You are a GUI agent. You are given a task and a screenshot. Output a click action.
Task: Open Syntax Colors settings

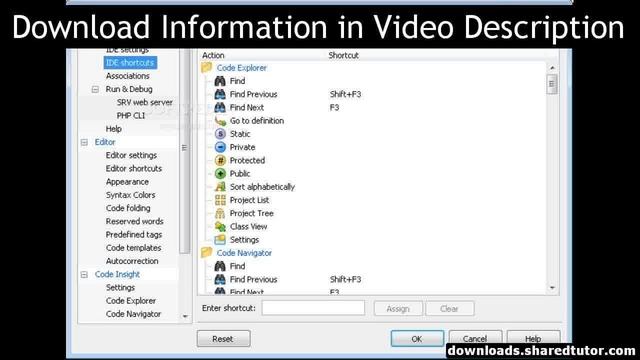point(130,195)
